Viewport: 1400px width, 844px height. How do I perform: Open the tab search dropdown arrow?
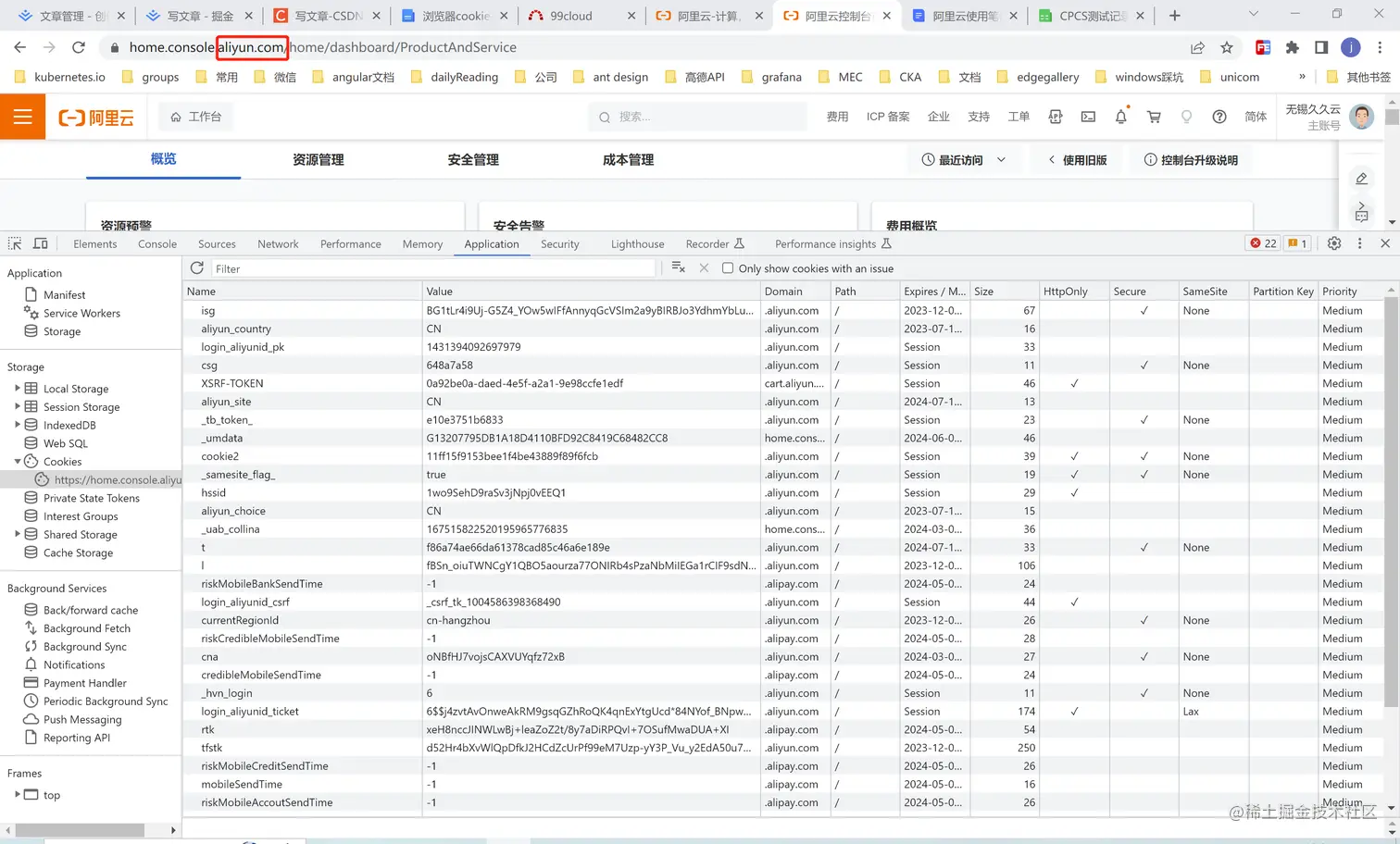point(1253,15)
